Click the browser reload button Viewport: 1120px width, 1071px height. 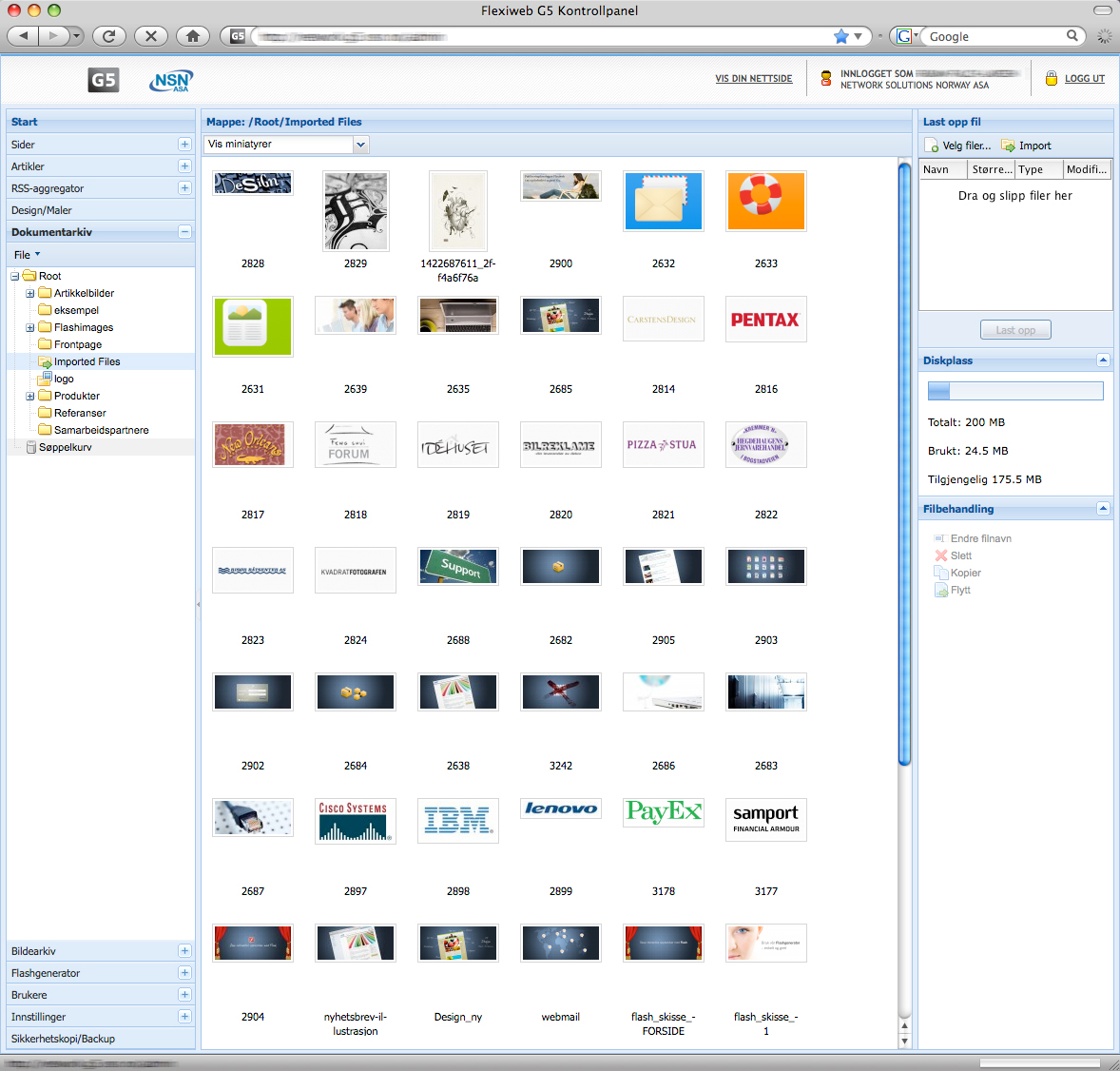(109, 36)
